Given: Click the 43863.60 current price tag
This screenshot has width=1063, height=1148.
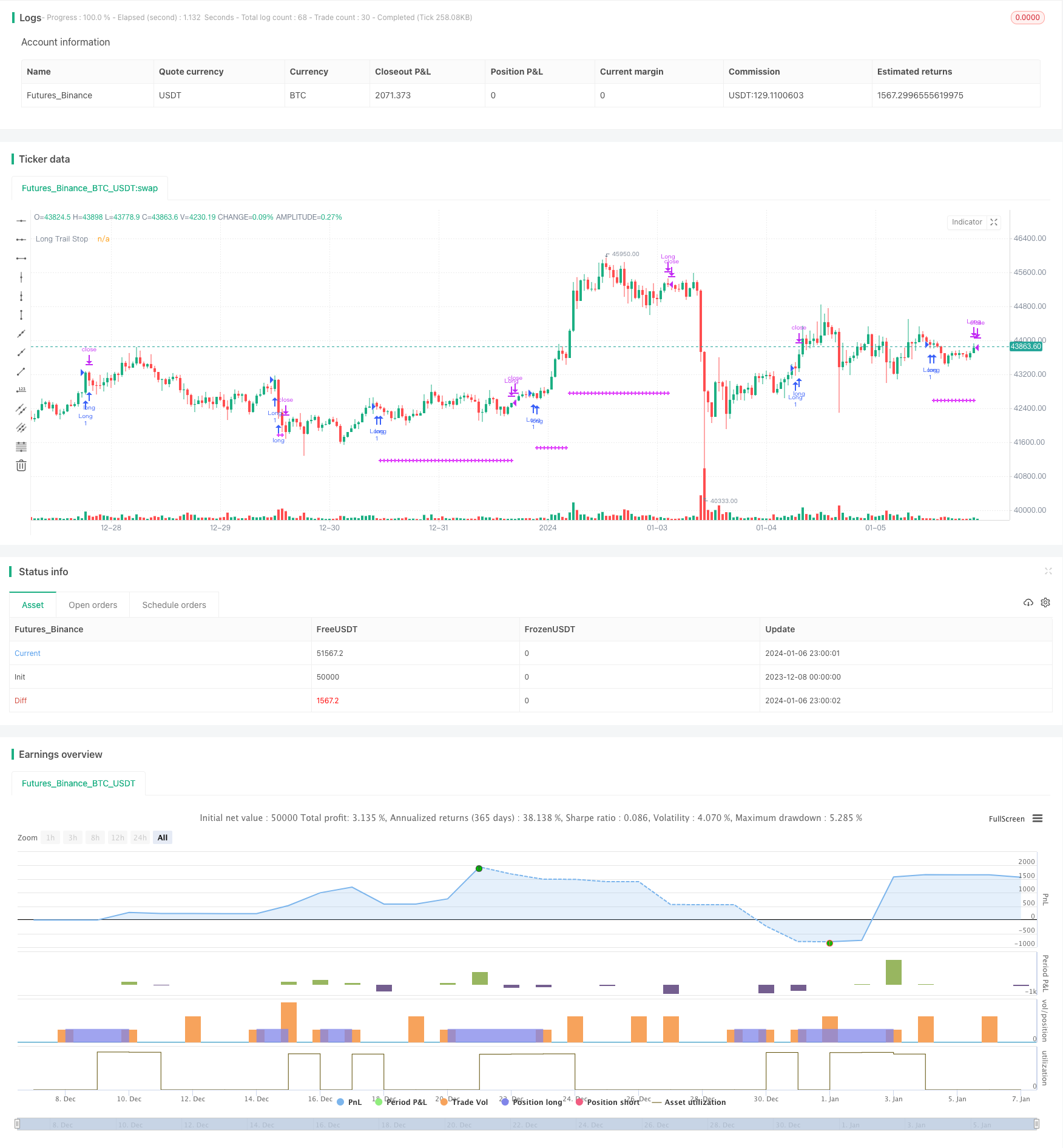Looking at the screenshot, I should click(1025, 346).
